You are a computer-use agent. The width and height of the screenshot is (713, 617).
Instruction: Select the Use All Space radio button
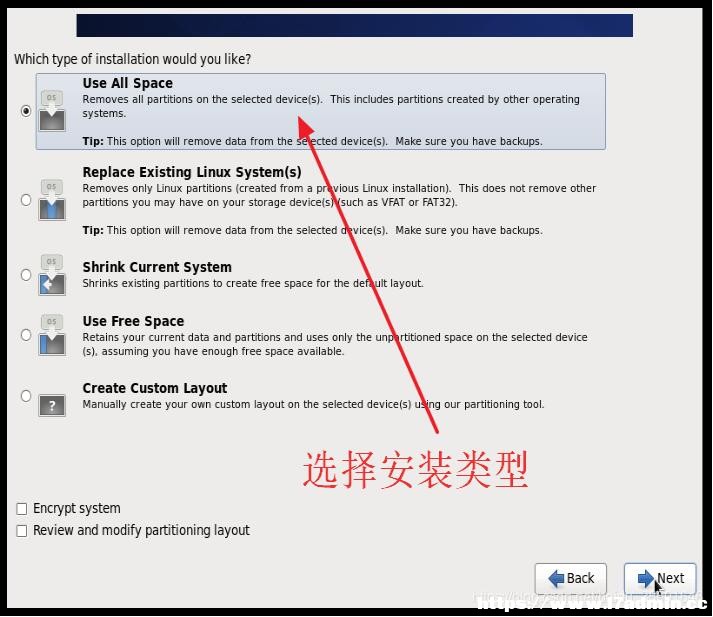click(x=26, y=111)
